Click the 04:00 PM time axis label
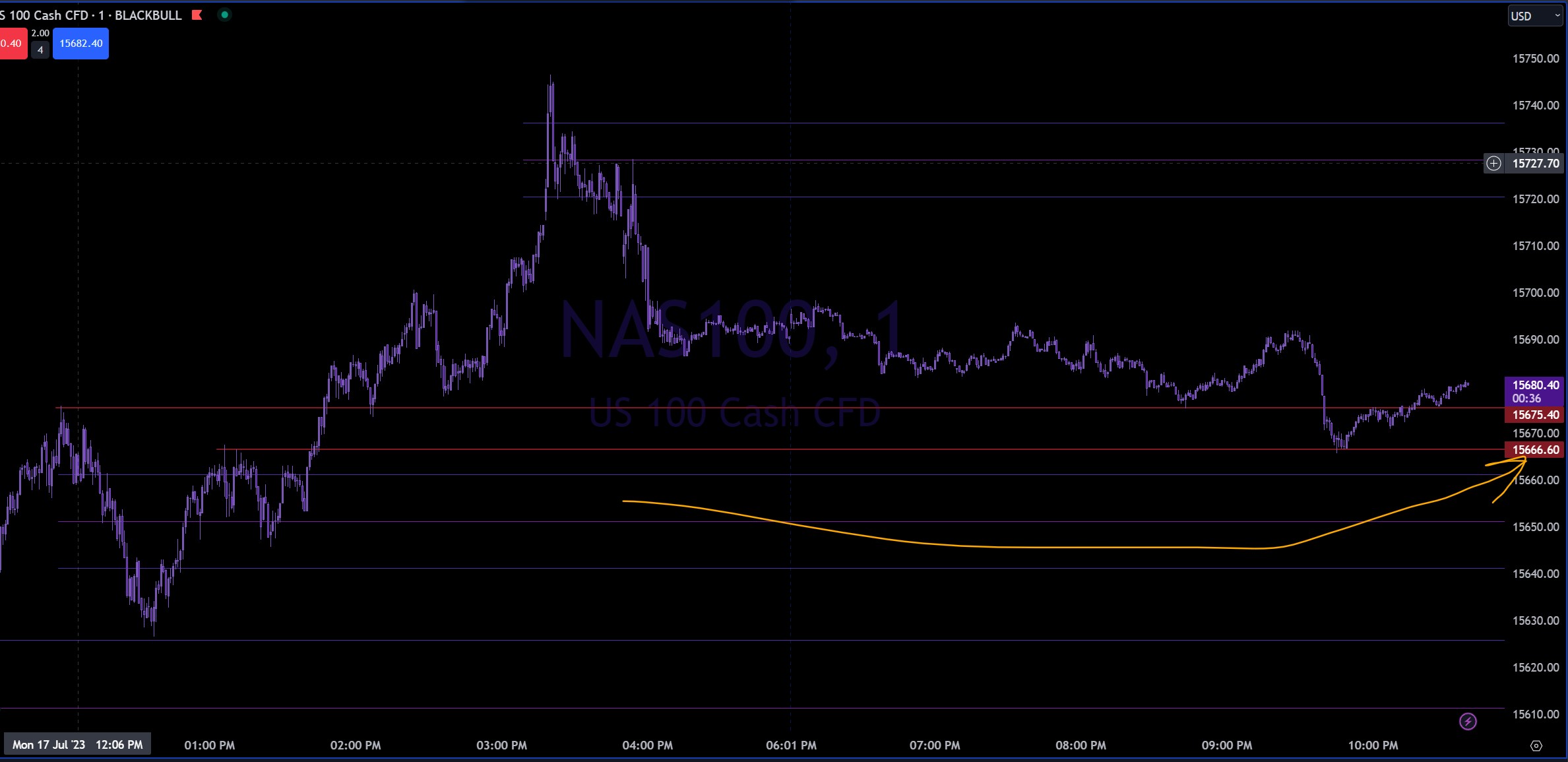The width and height of the screenshot is (1568, 762). 647,746
